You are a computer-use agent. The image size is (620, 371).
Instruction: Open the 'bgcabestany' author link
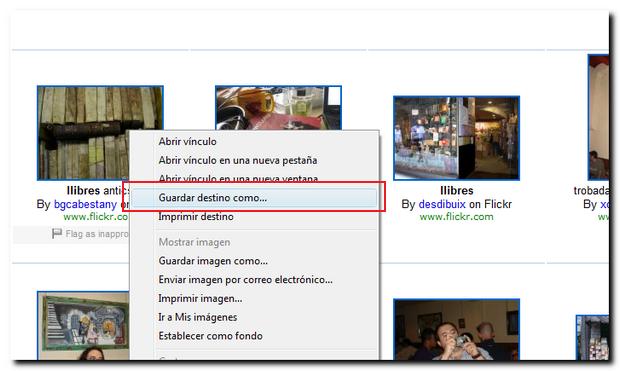pos(85,204)
